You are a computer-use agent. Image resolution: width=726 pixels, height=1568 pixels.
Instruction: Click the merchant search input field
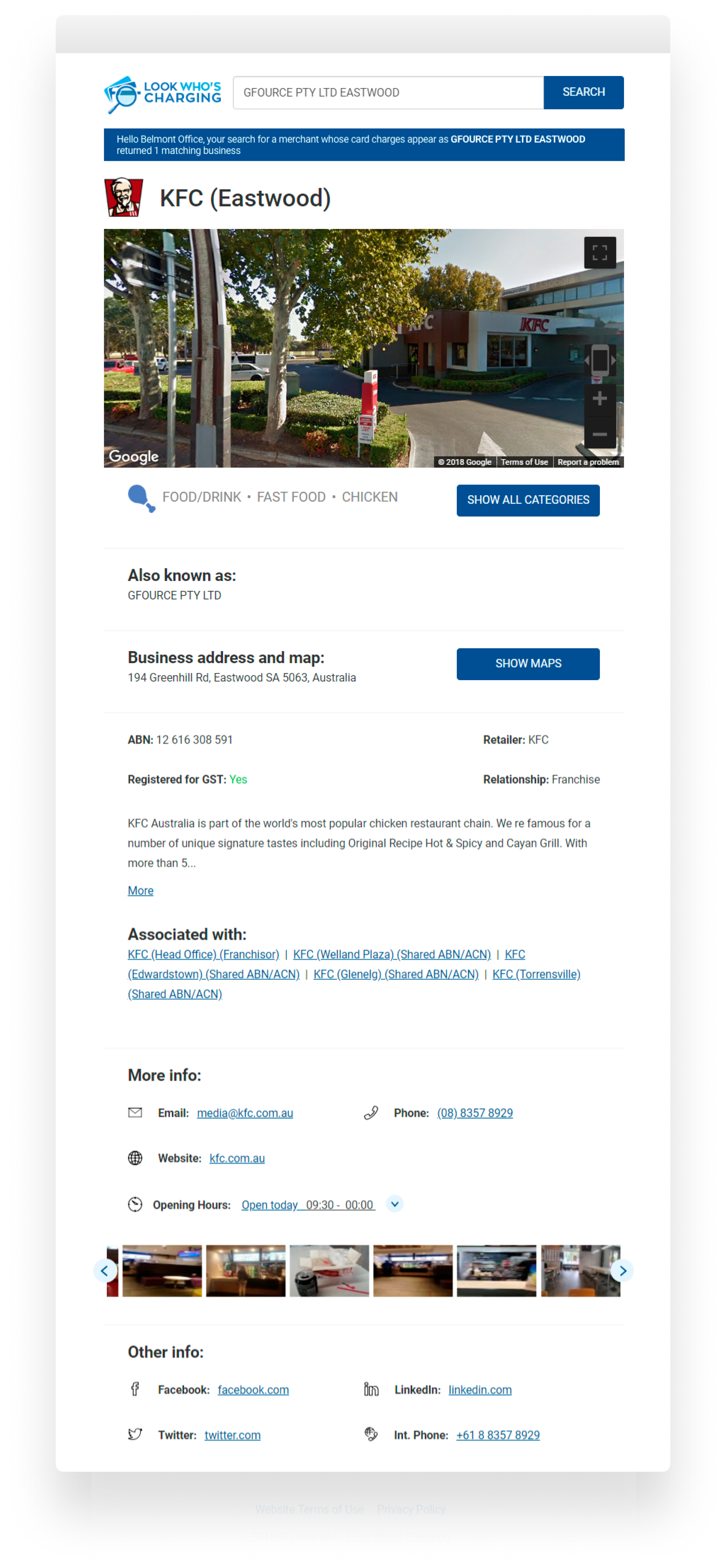(388, 92)
